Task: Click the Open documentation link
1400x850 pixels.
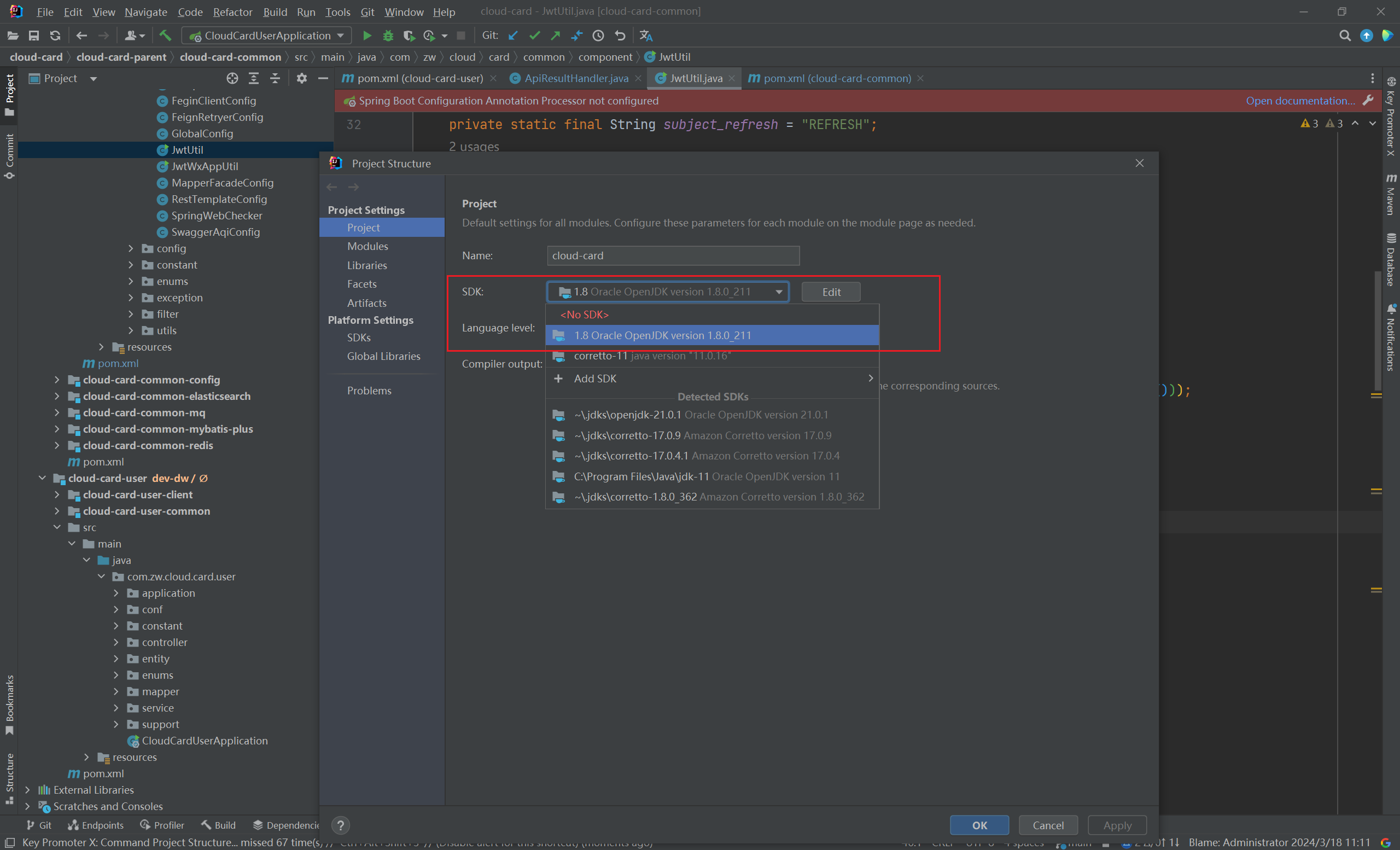Action: [x=1300, y=101]
